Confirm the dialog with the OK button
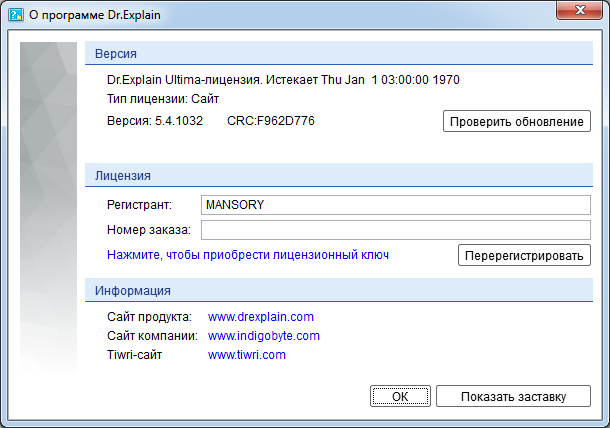This screenshot has width=610, height=428. (400, 396)
